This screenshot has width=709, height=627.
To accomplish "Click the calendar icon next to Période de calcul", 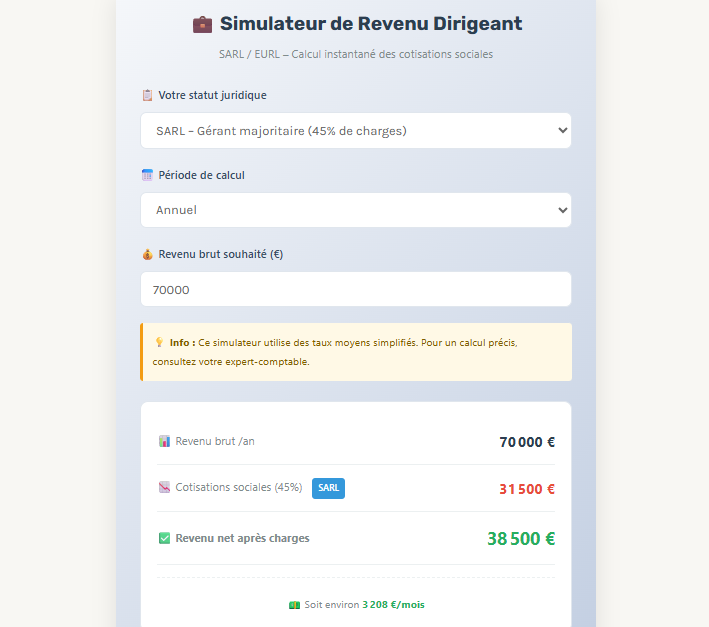I will [x=147, y=175].
